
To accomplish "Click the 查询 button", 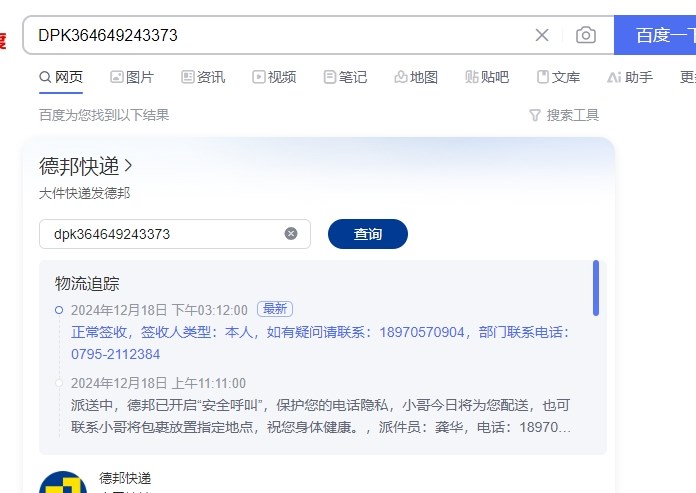I will coord(368,234).
